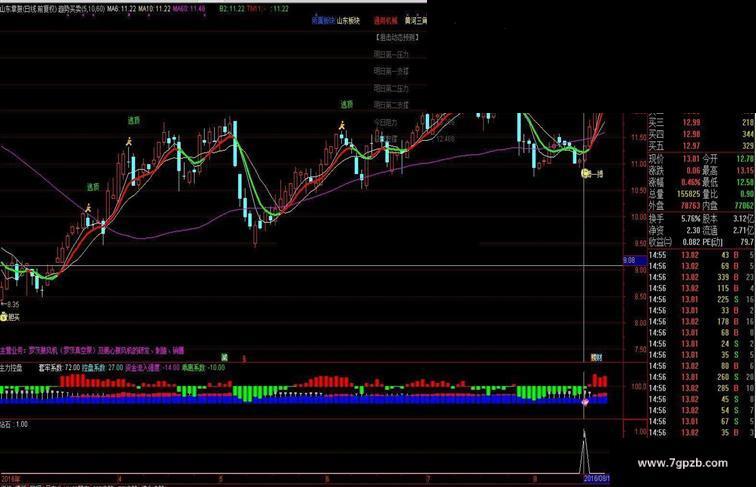The image size is (756, 487).
Task: Click the 今日阻力 forecast row
Action: [x=385, y=122]
